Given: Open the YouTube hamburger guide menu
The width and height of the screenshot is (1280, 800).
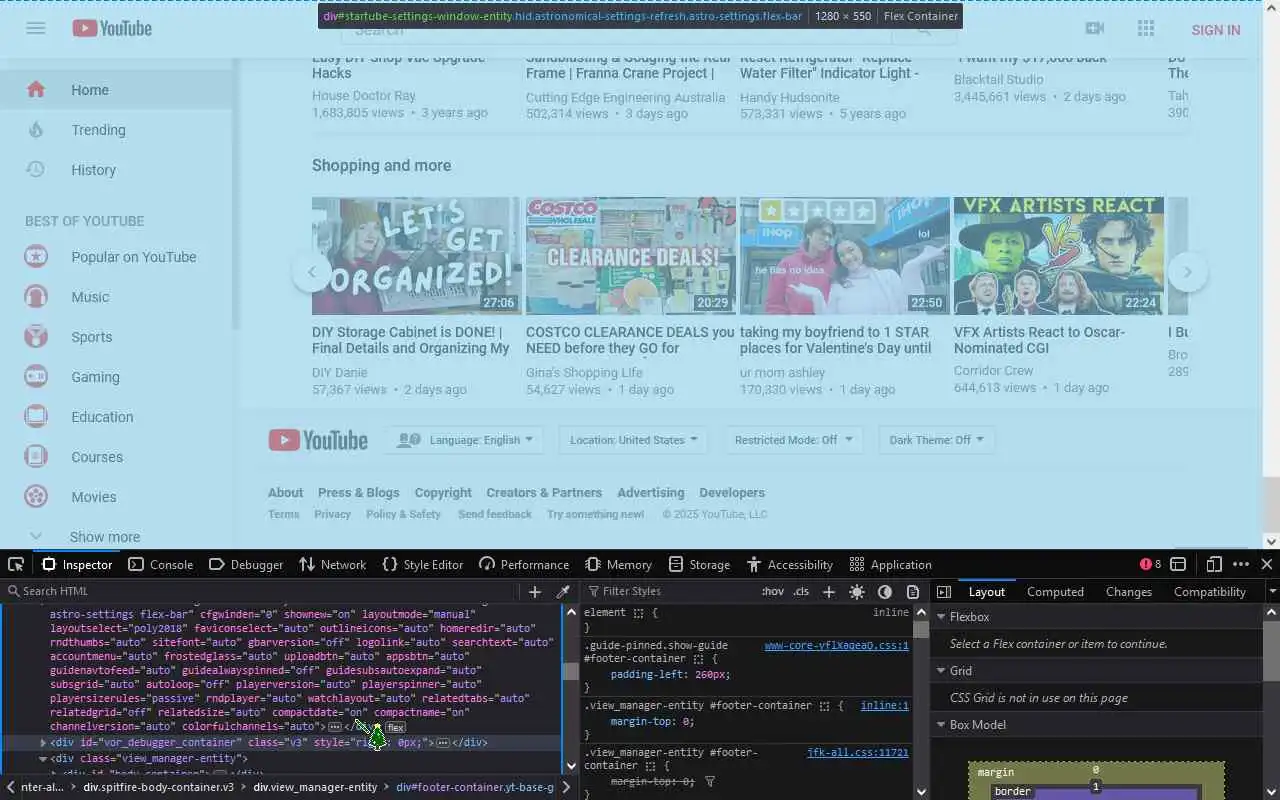Looking at the screenshot, I should 36,29.
